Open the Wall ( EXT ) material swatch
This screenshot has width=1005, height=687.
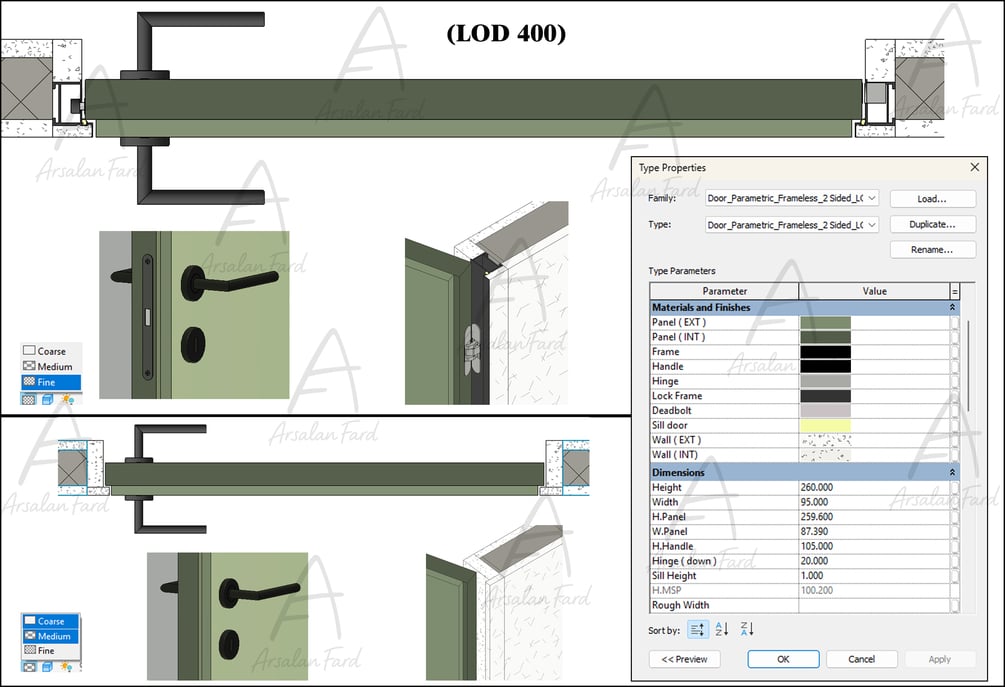click(x=826, y=440)
